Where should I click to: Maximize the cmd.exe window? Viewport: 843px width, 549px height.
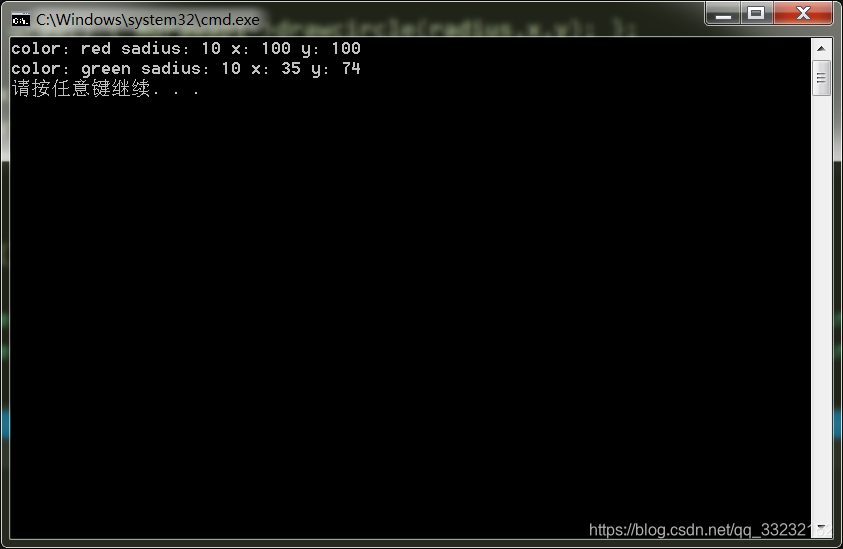(756, 13)
